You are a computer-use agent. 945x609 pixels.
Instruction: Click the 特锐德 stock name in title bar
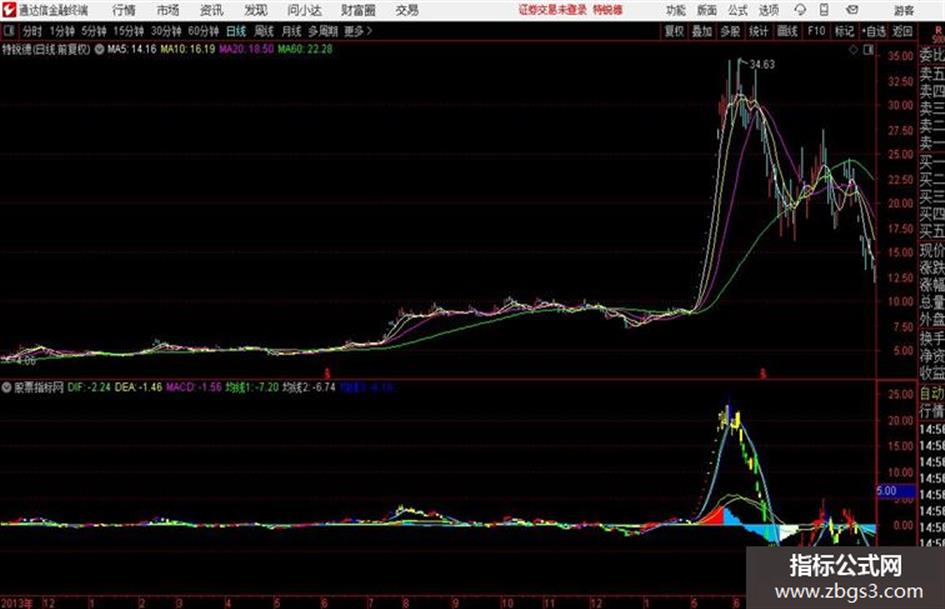608,10
